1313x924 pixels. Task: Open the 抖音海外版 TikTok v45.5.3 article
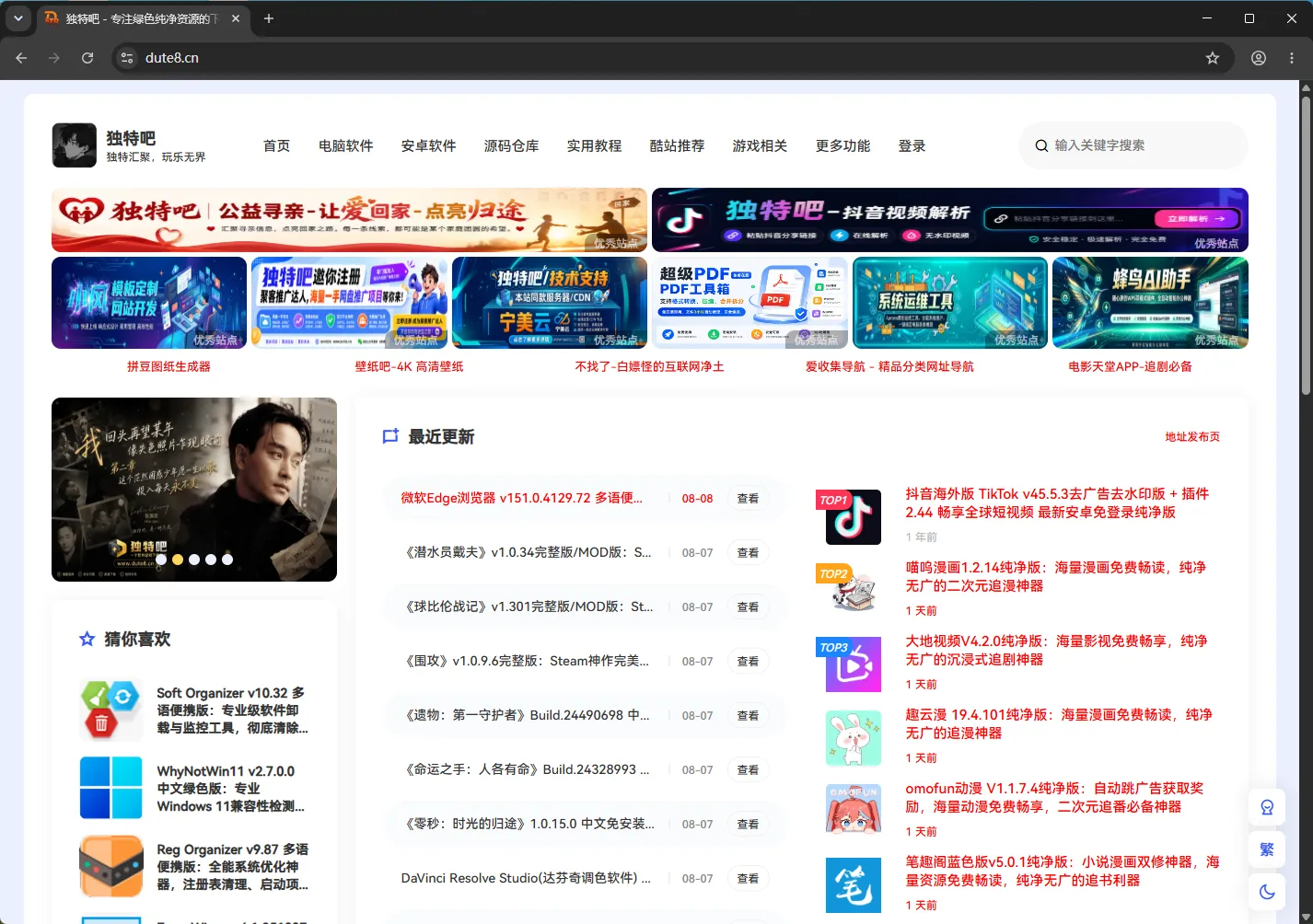coord(1057,502)
